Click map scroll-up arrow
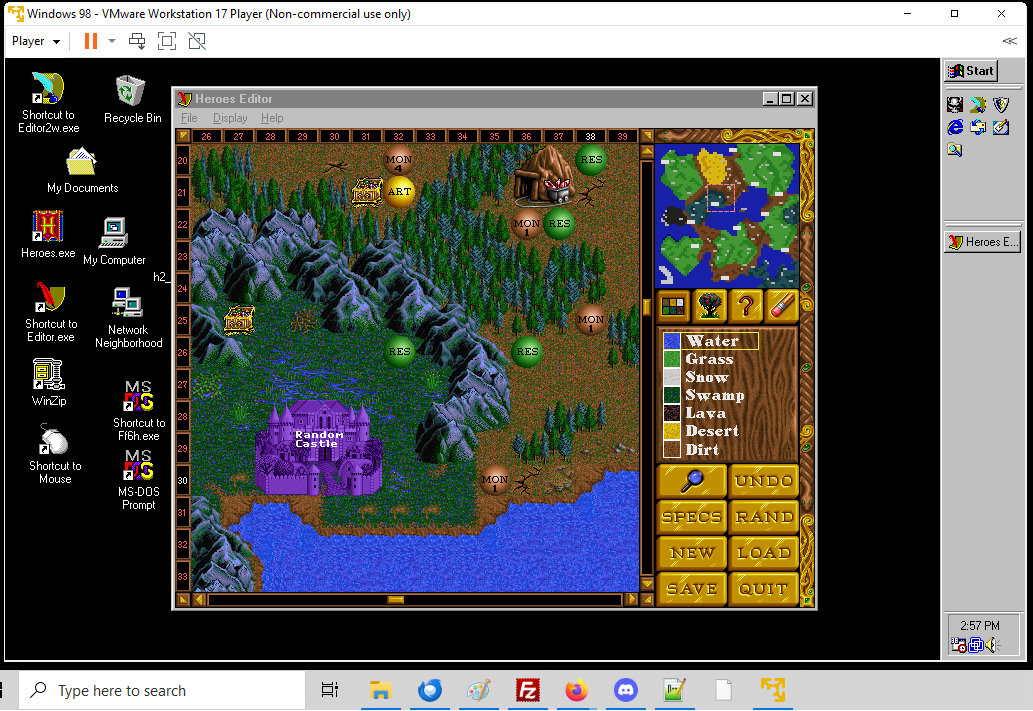 tap(647, 152)
